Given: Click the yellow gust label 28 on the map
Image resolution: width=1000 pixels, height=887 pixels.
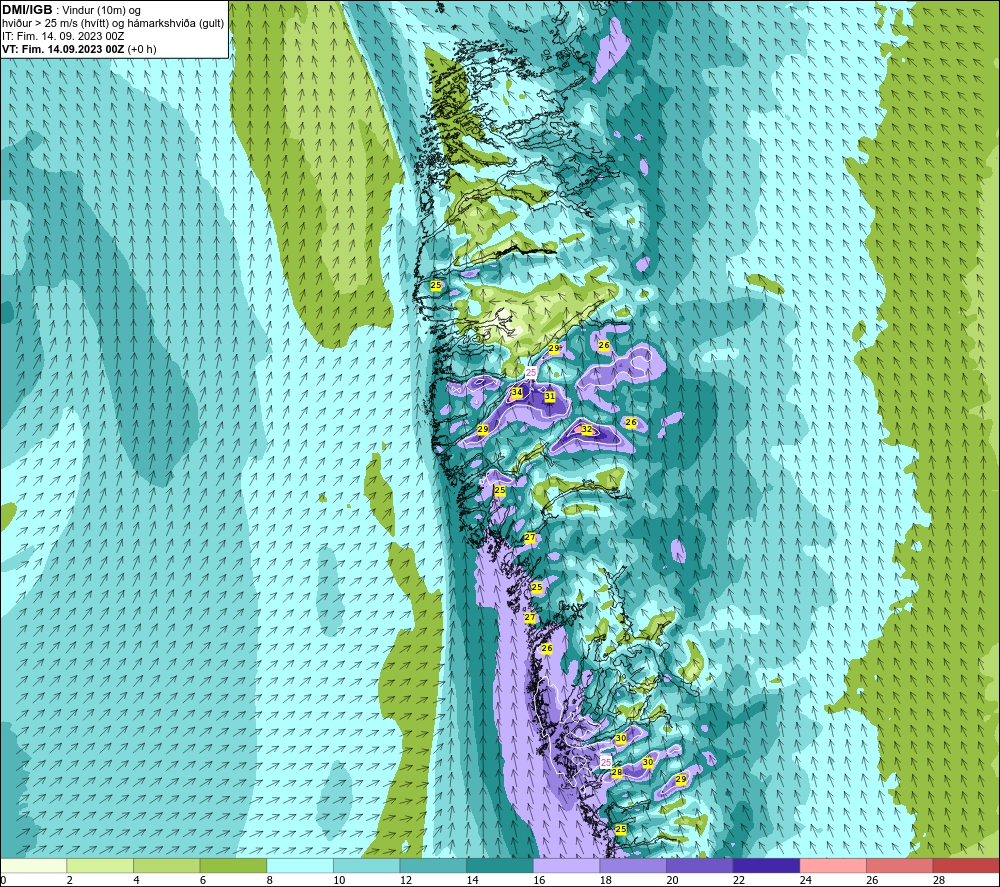Looking at the screenshot, I should click(x=617, y=772).
